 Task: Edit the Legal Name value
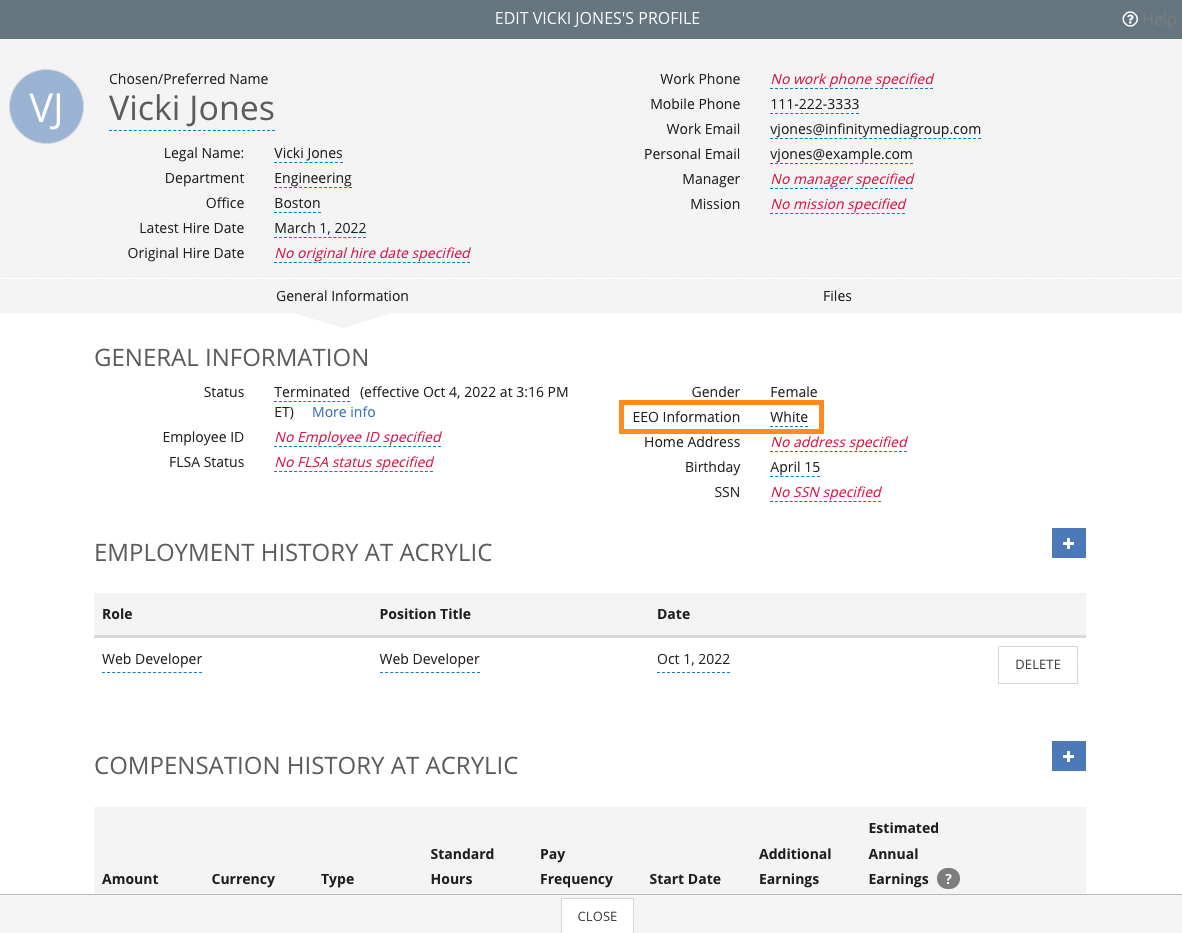(308, 154)
